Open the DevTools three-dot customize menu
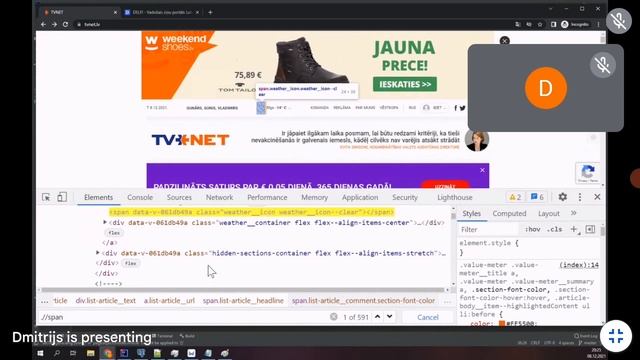The width and height of the screenshot is (640, 360). 580,197
